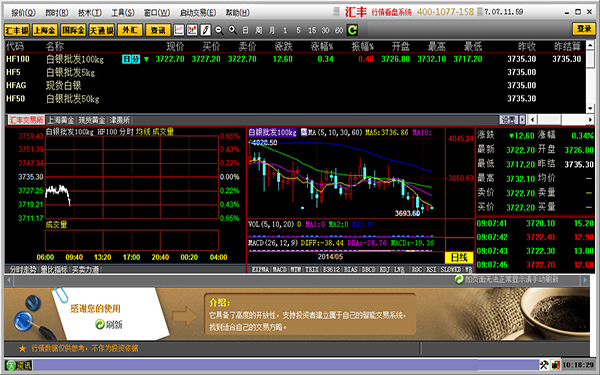The height and width of the screenshot is (375, 600).
Task: Open the 启动交易(E) menu
Action: (198, 13)
